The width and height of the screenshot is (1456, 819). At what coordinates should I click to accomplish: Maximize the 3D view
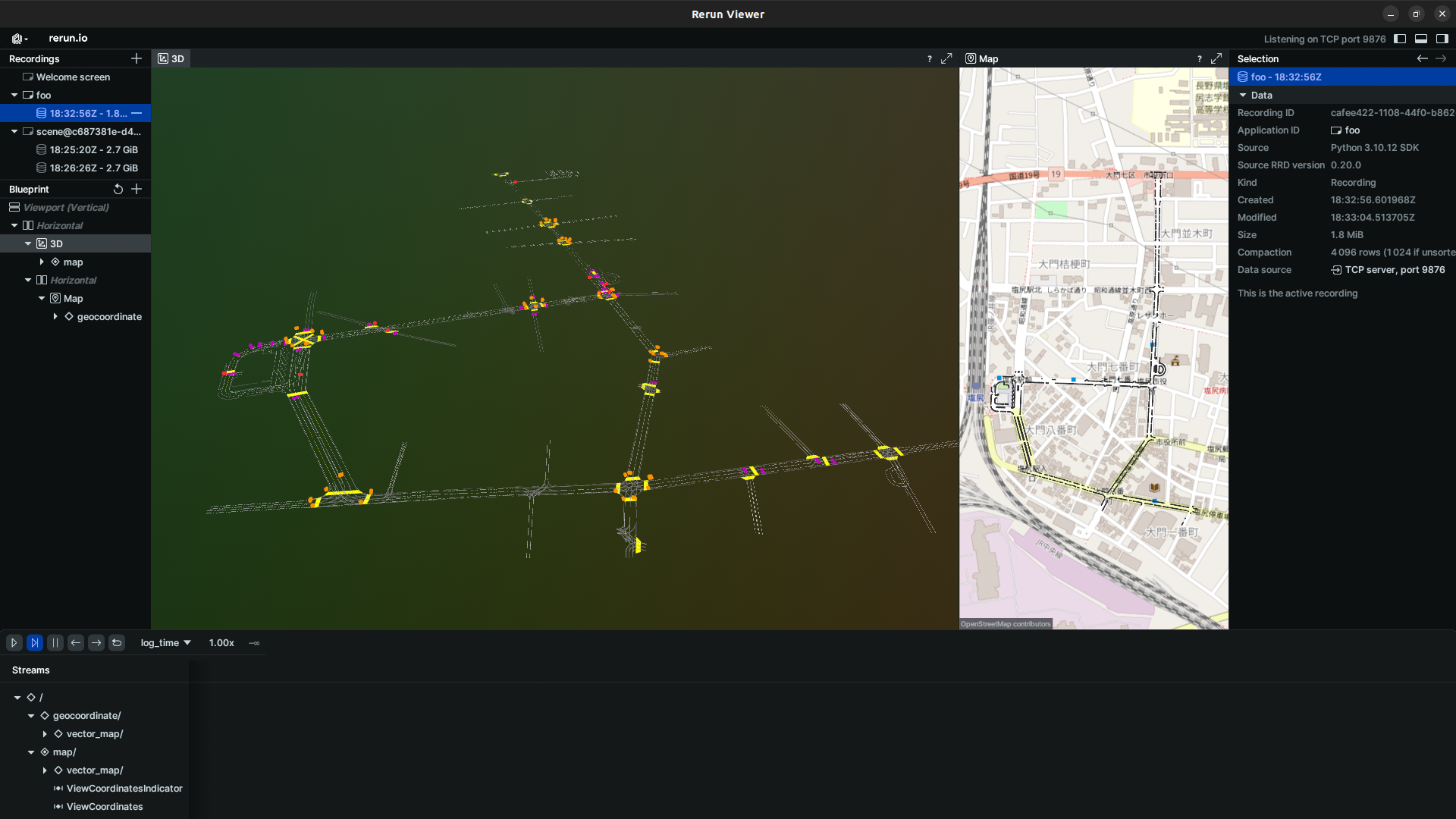tap(946, 58)
